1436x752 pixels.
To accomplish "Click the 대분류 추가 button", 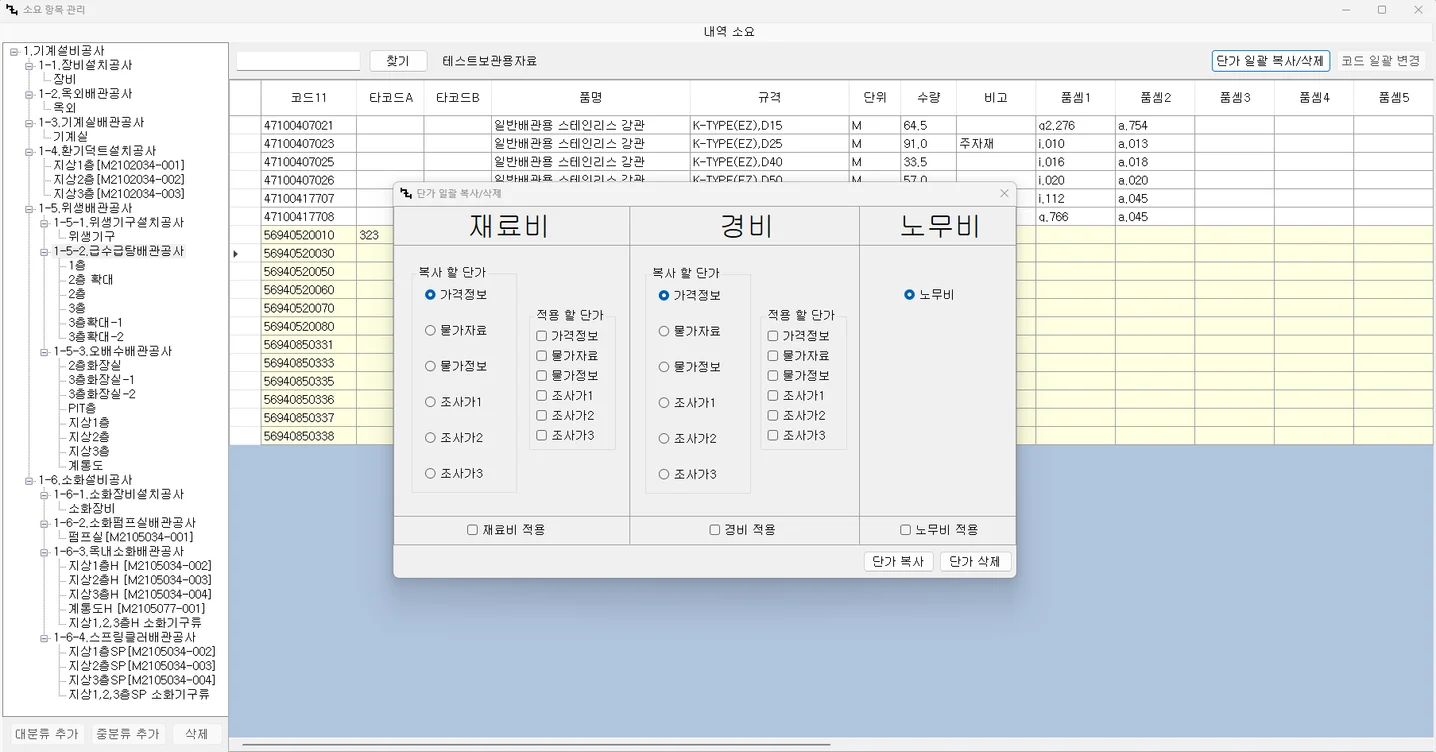I will point(46,734).
